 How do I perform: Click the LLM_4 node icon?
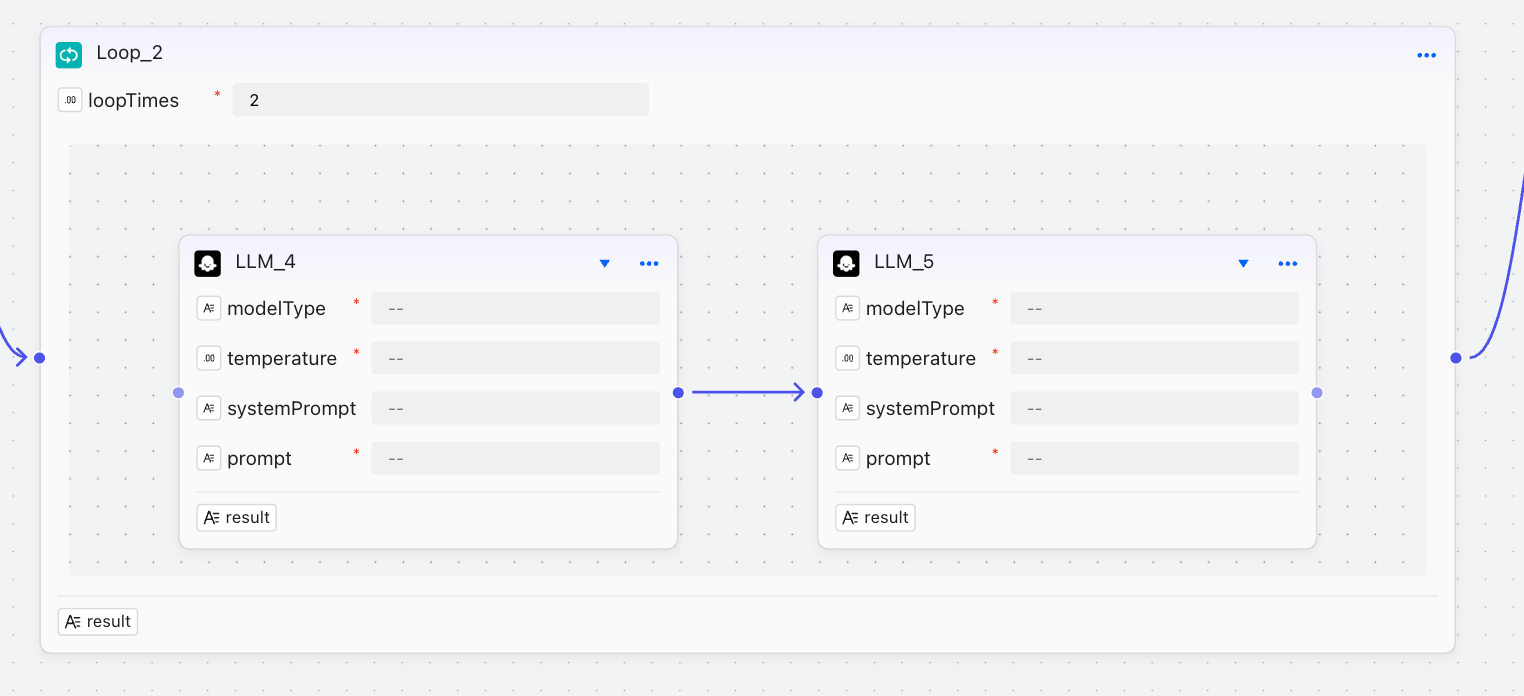point(207,263)
